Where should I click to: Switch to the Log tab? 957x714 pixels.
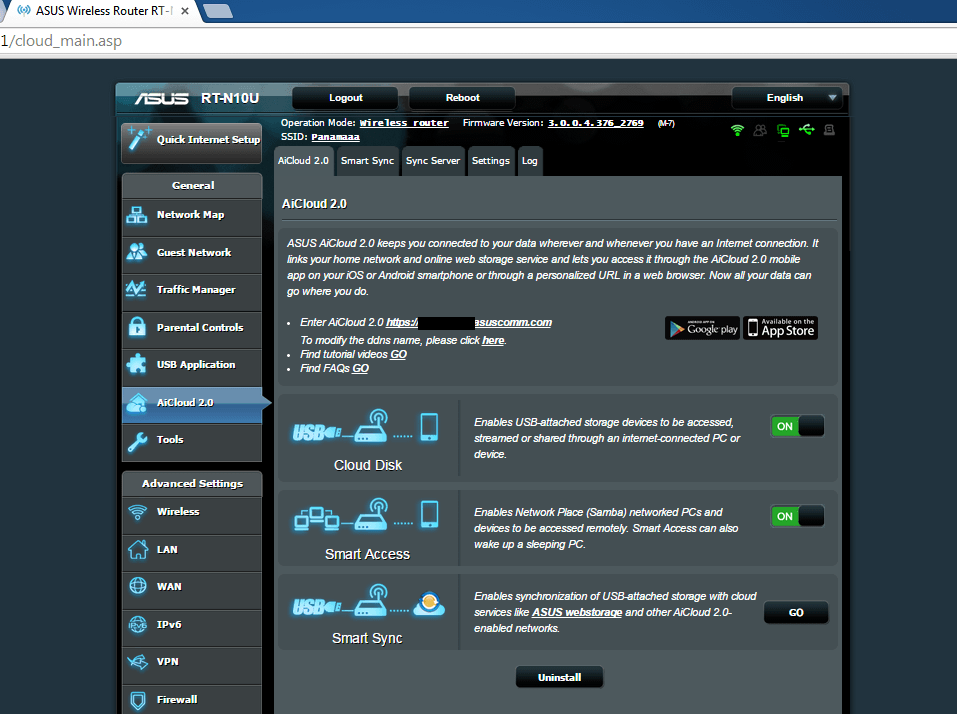click(x=529, y=161)
